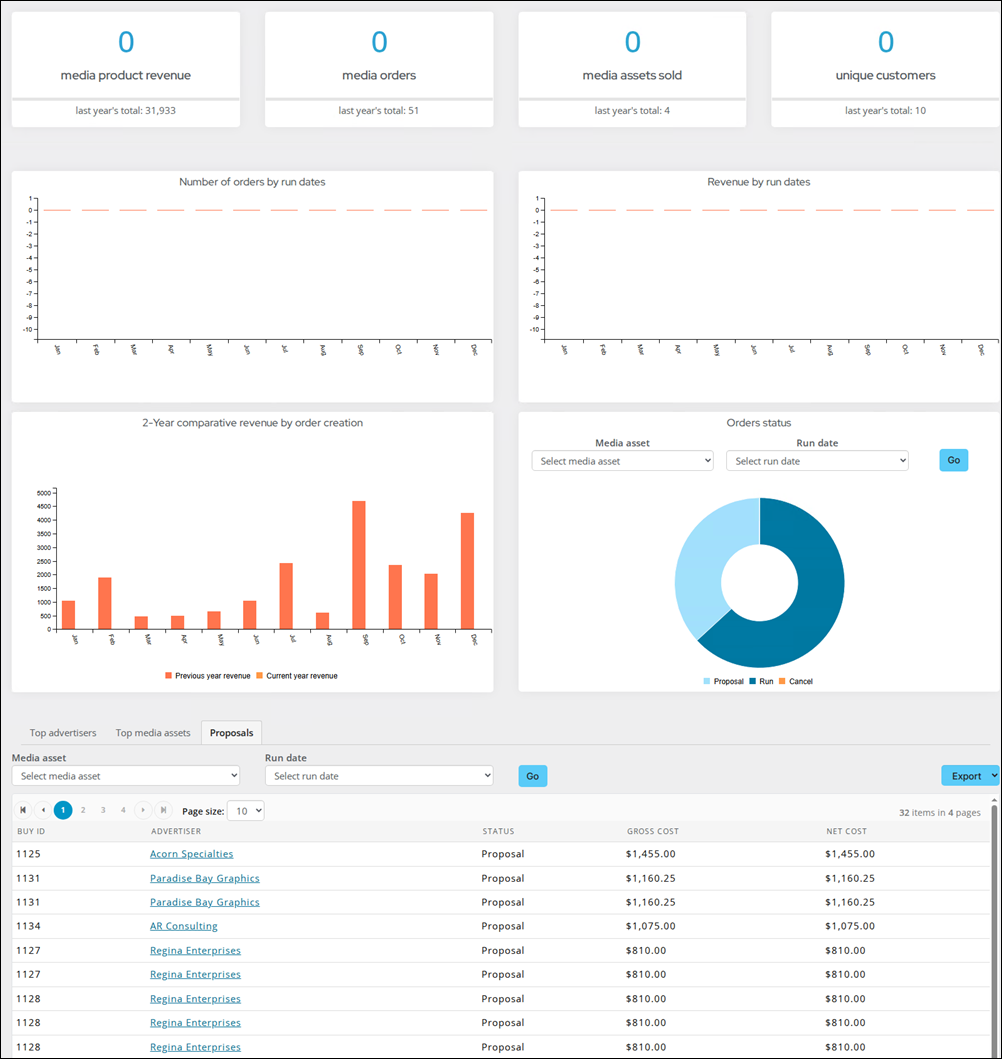
Task: Click the proposals table vertical scrollbar
Action: coord(994,925)
